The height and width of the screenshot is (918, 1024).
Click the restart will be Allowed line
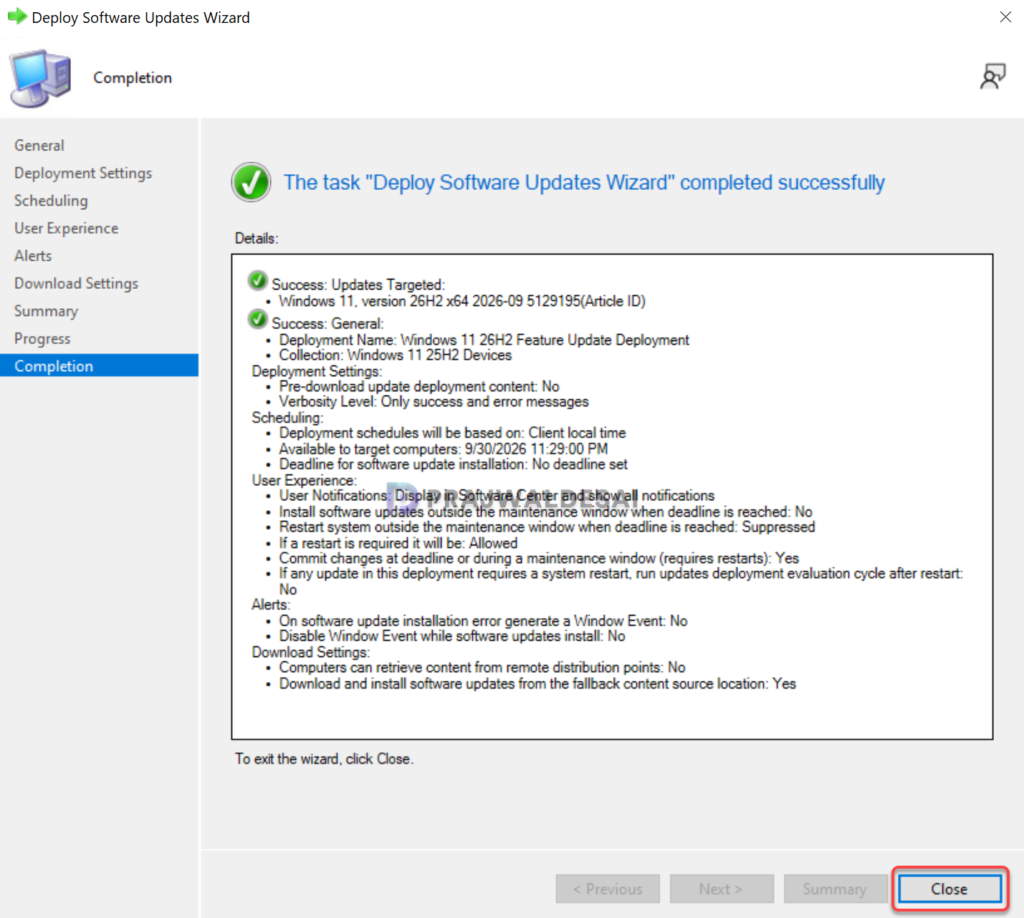point(398,543)
